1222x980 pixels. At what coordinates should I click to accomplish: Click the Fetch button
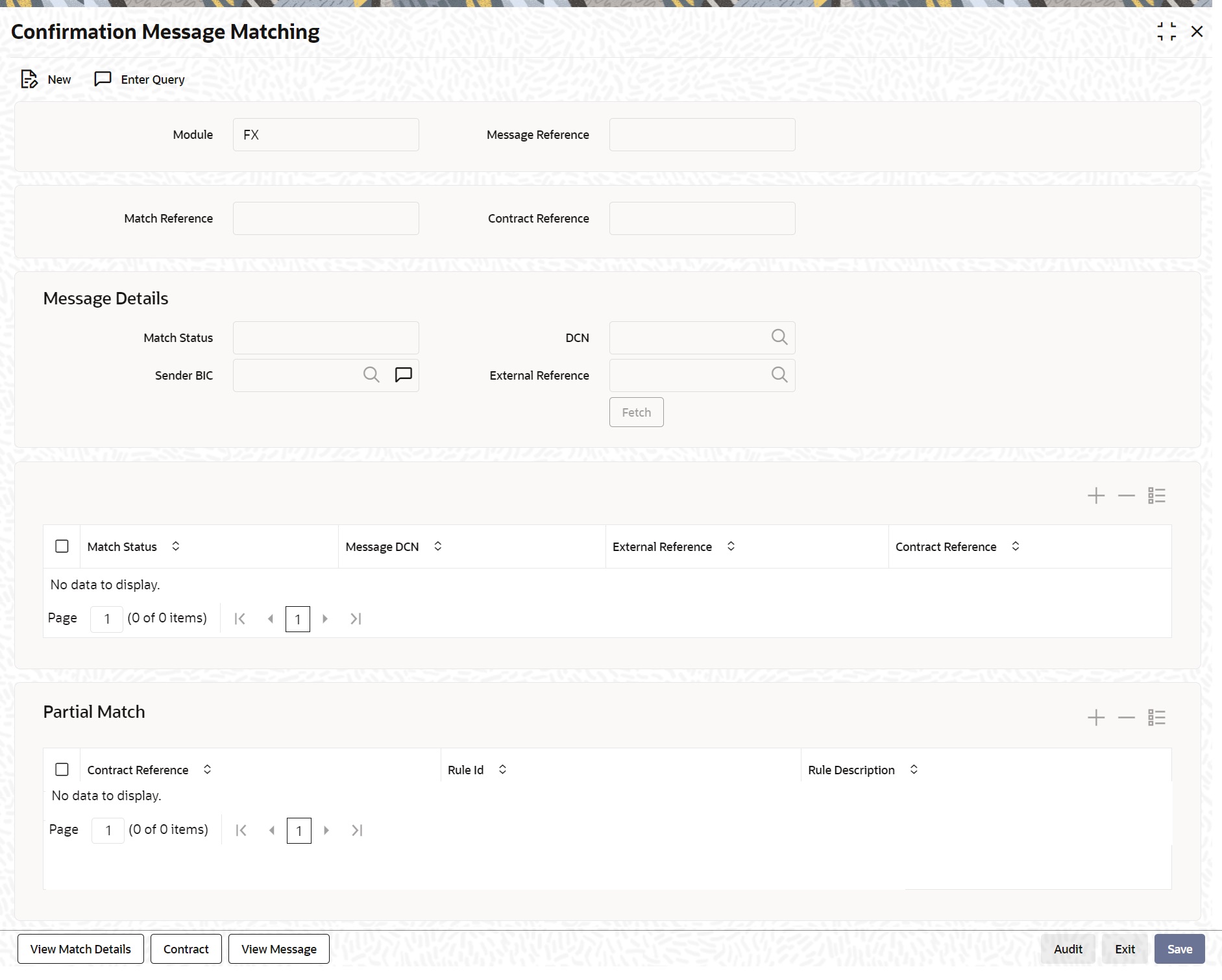[636, 412]
